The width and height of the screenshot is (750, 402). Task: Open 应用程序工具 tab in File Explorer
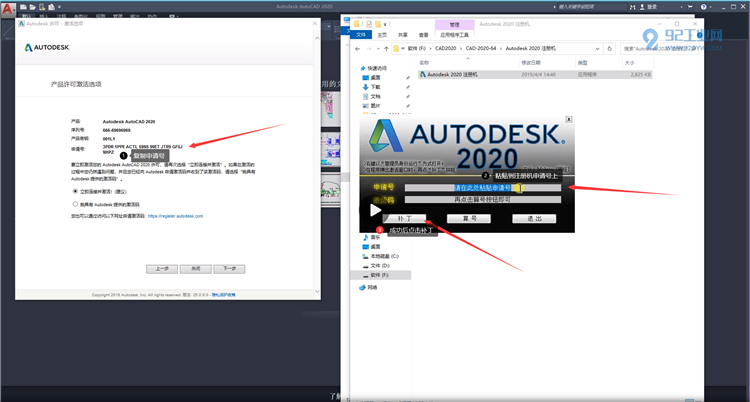[x=454, y=34]
